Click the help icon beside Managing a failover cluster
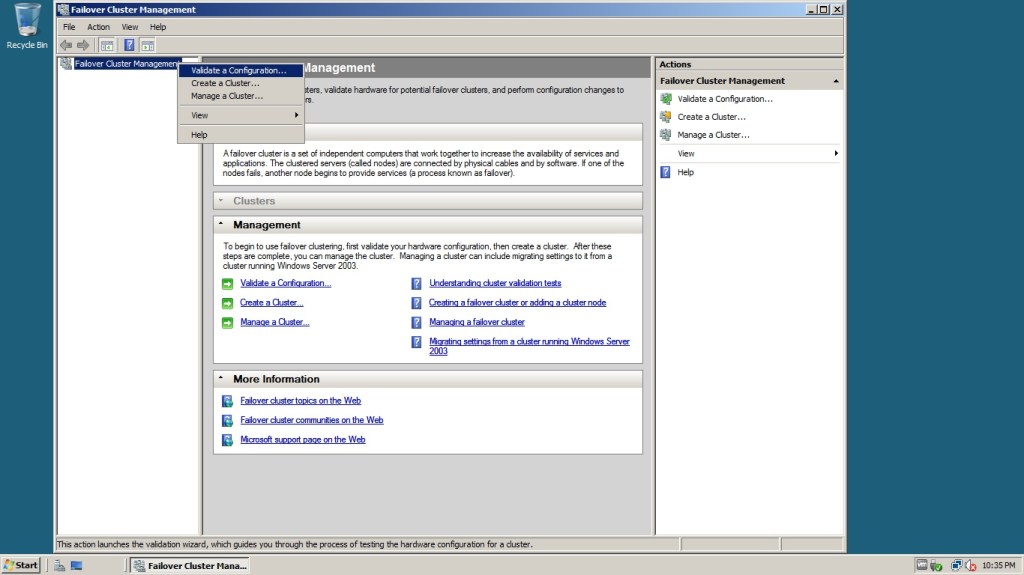Screen dimensions: 1024x575 (x=417, y=323)
